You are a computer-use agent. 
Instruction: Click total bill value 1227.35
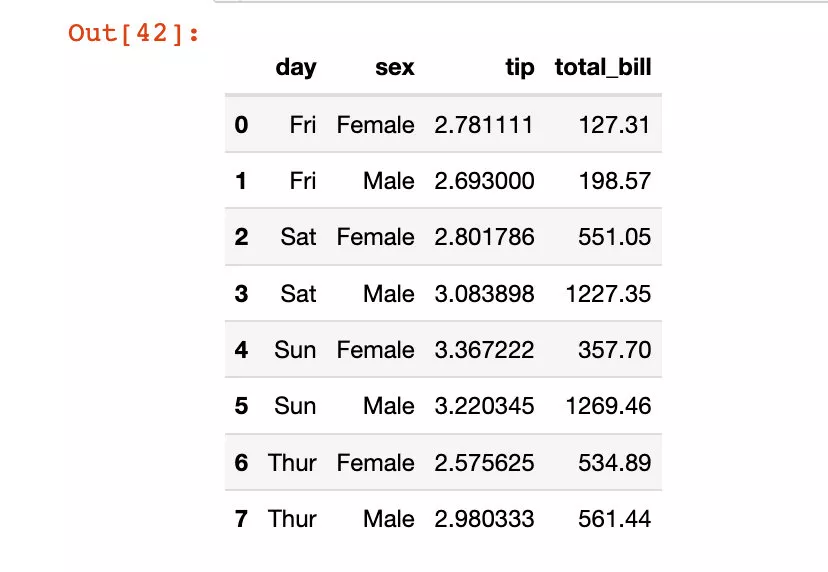(x=608, y=294)
